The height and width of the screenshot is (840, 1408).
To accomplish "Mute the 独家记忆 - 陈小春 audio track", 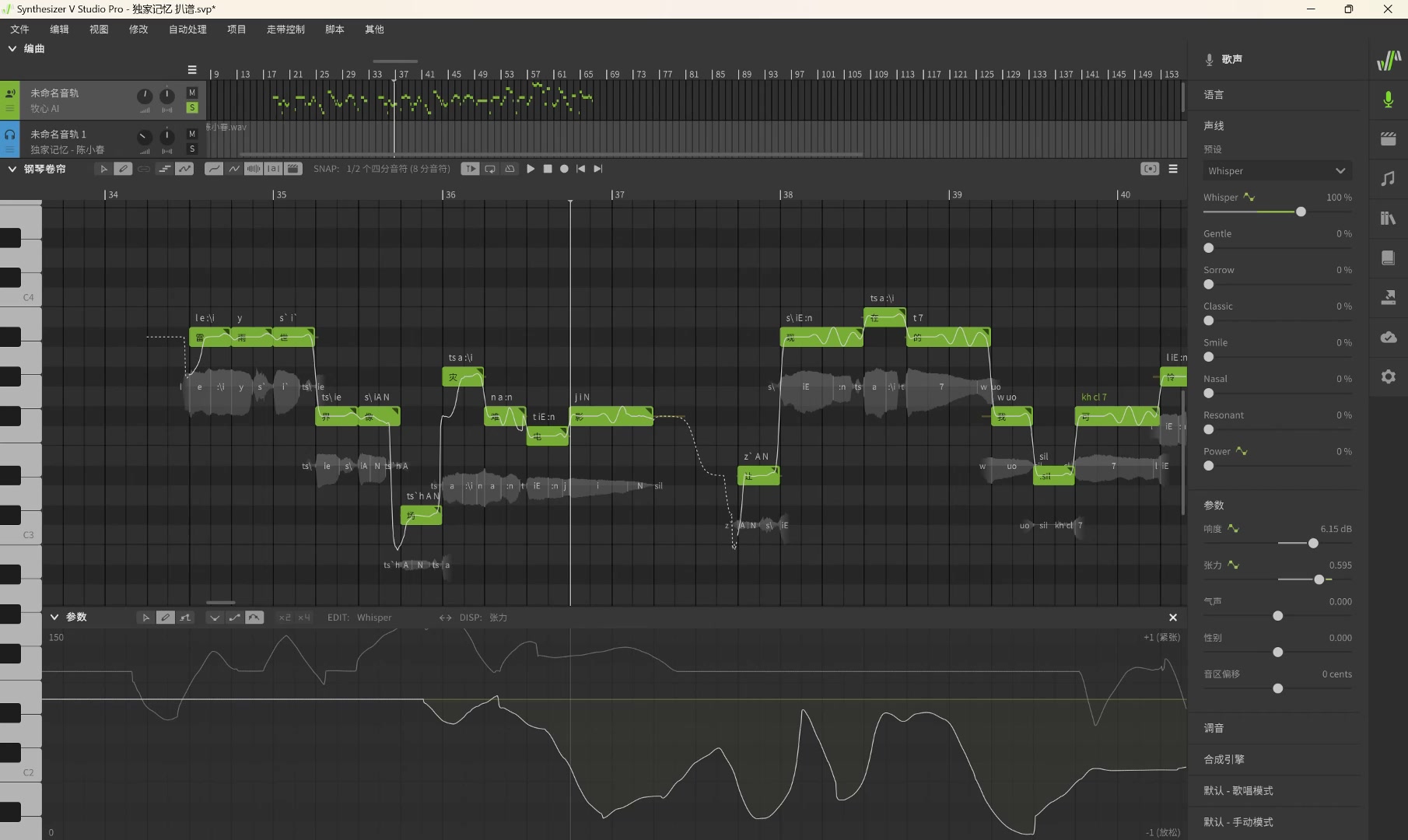I will [x=192, y=134].
